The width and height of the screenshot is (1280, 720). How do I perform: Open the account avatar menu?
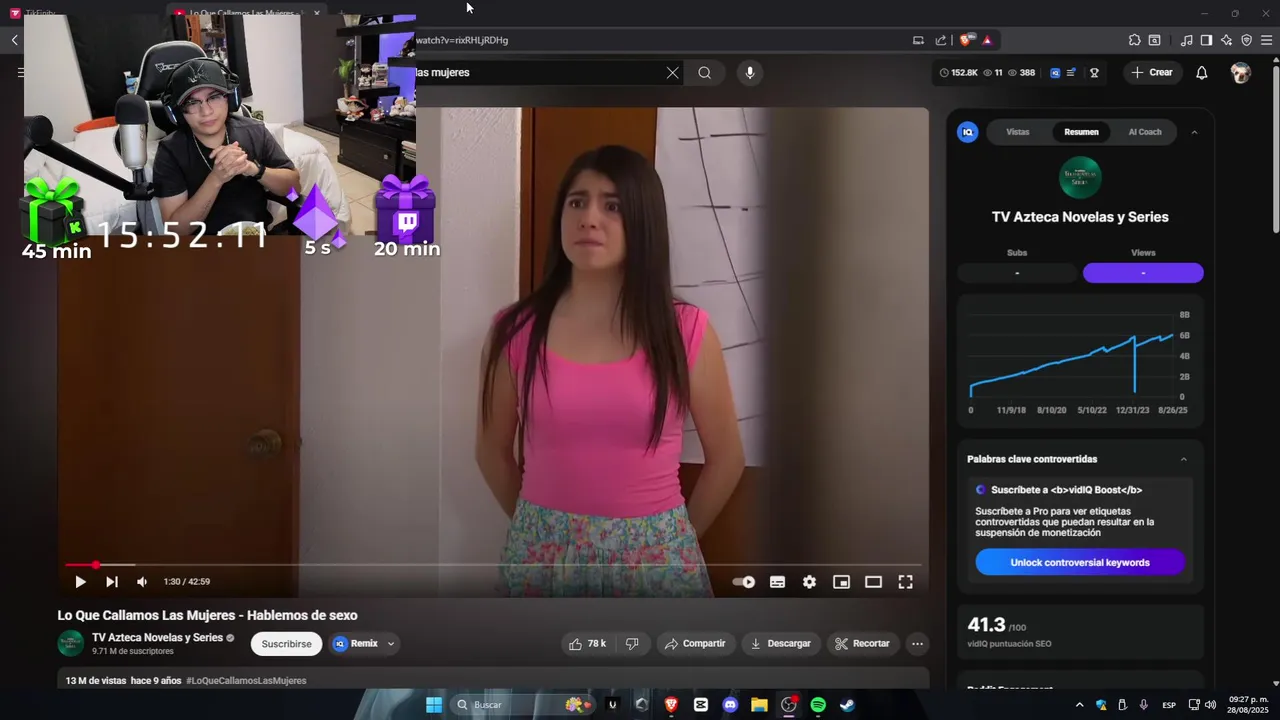point(1241,72)
